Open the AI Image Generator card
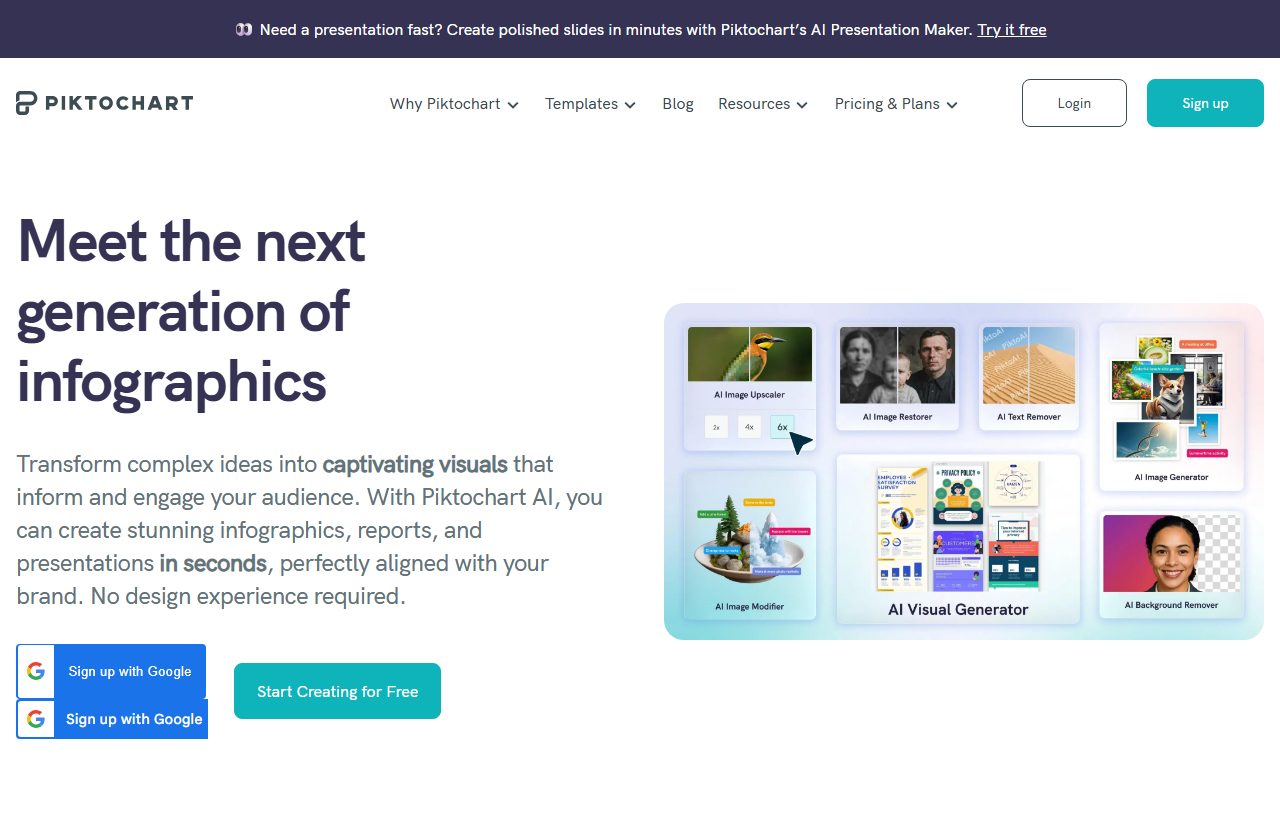The width and height of the screenshot is (1280, 820). 1171,406
